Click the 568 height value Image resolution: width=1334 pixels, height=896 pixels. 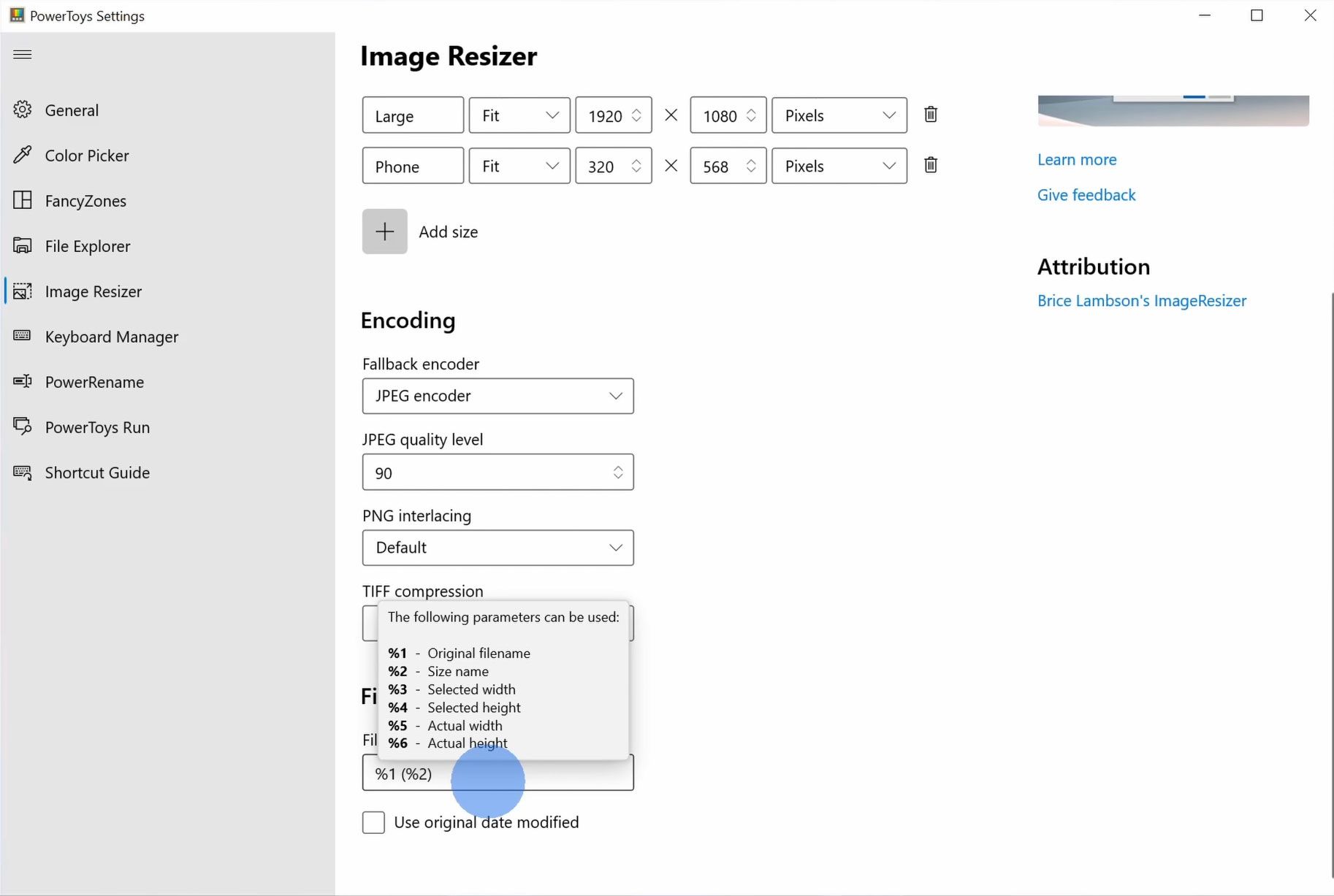(716, 166)
